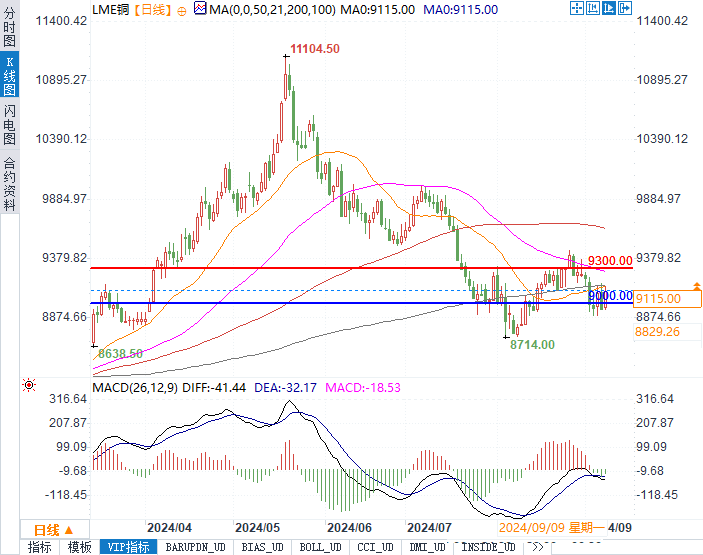Click right MACD axis value -118.45
703x555 pixels.
(x=657, y=495)
